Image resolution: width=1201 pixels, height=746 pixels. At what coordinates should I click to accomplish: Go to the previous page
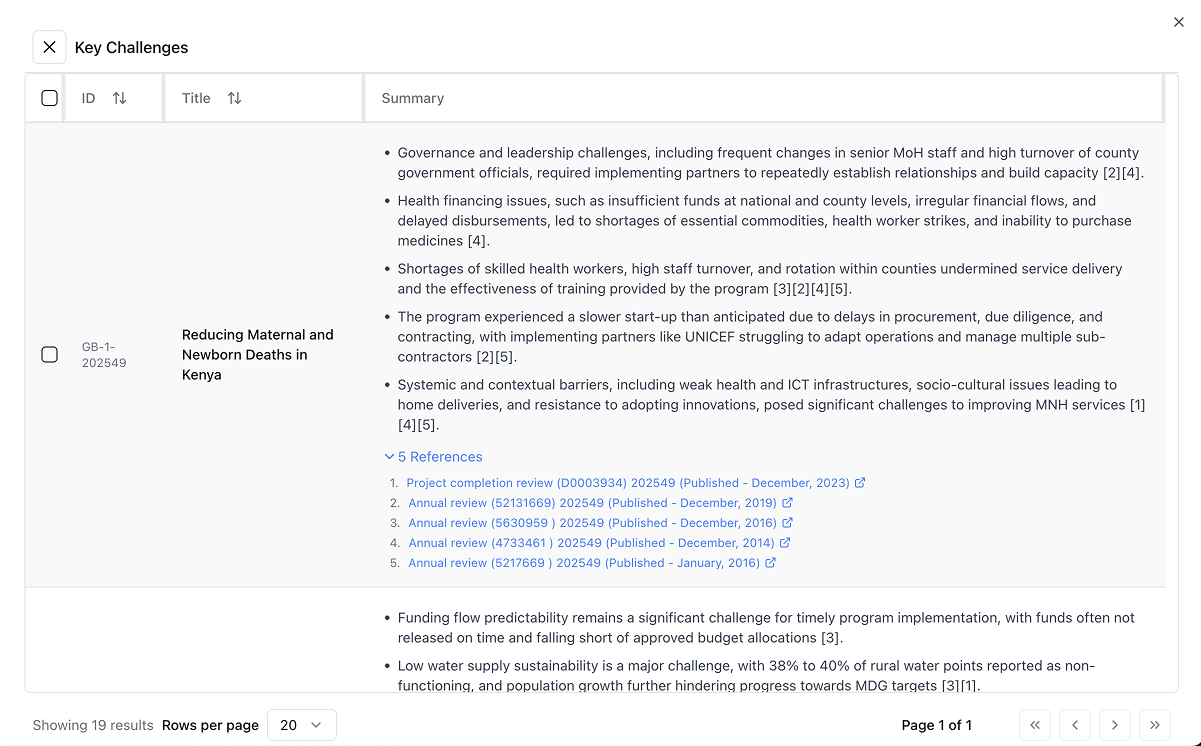click(1075, 725)
